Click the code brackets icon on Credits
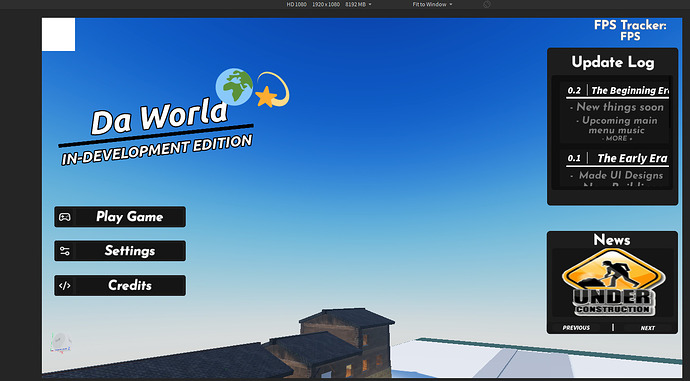The height and width of the screenshot is (381, 690). pos(65,286)
